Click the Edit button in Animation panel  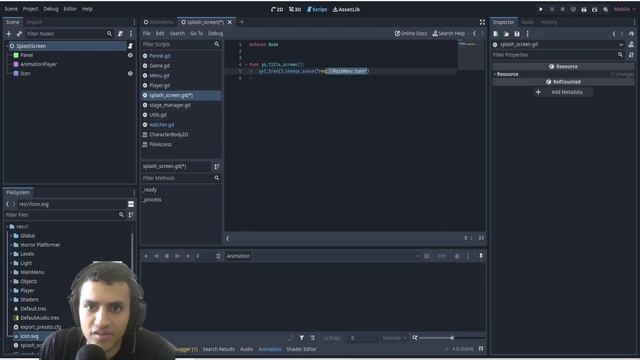point(442,256)
